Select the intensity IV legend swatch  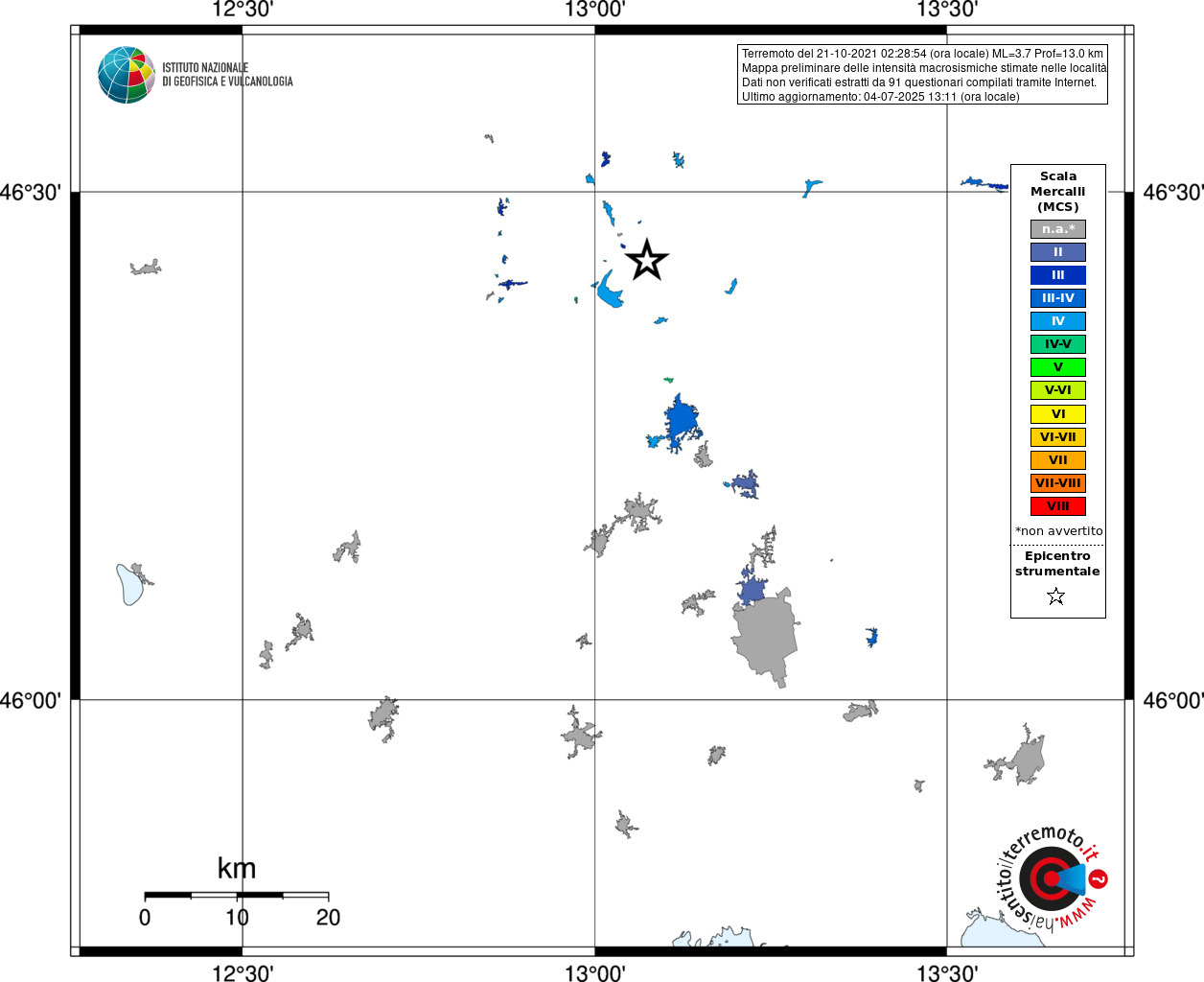pos(1058,321)
